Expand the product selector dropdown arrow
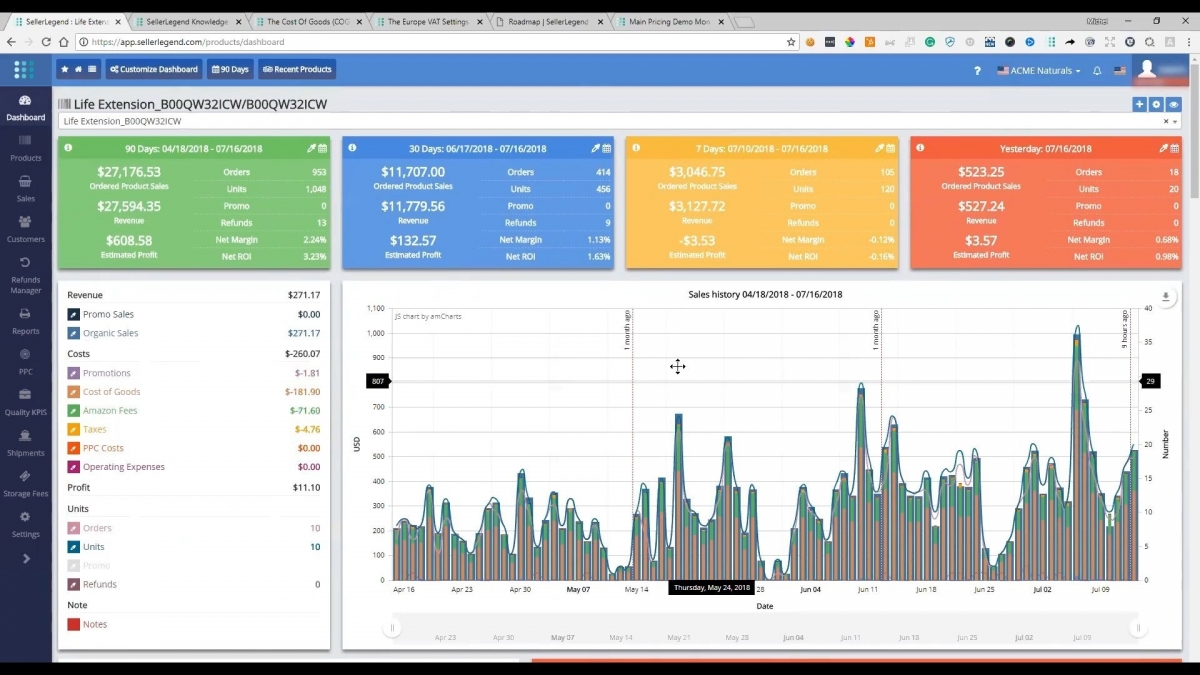This screenshot has height=675, width=1200. tap(1176, 121)
